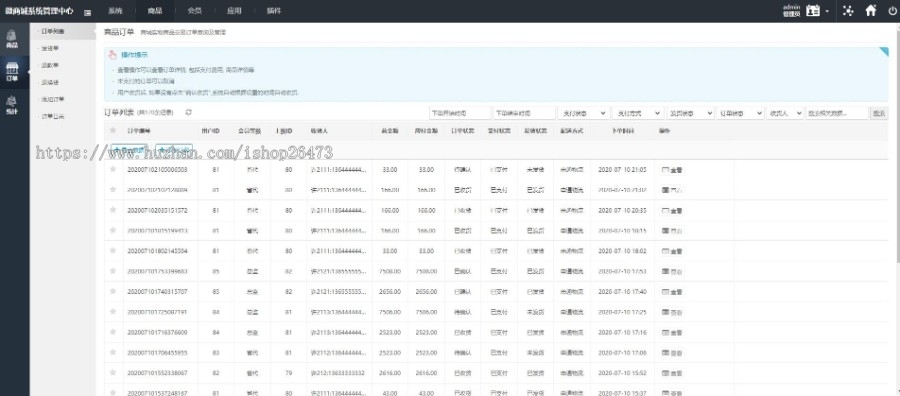
Task: Star the order placed at 21:05
Action: tap(113, 169)
